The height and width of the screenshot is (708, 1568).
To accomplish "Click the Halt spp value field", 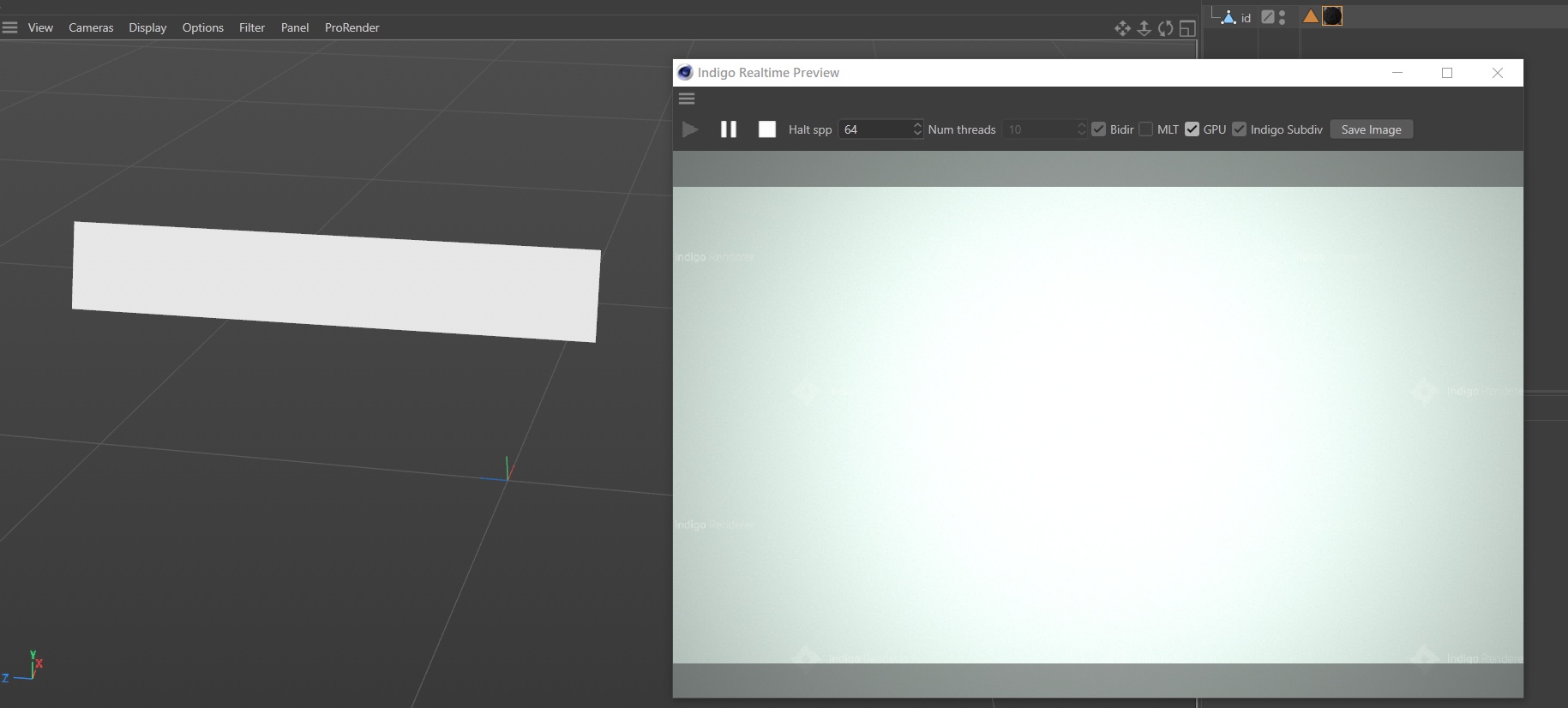I will (874, 129).
